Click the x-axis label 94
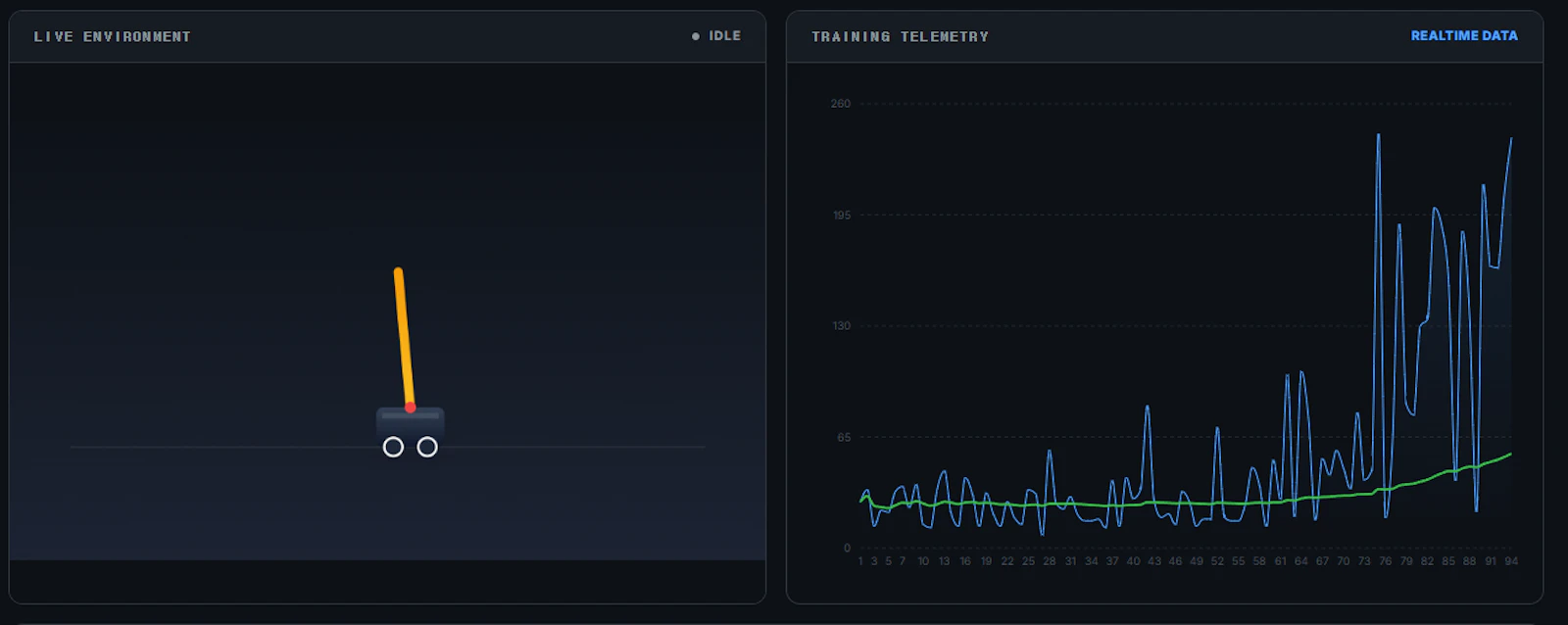 [1511, 561]
